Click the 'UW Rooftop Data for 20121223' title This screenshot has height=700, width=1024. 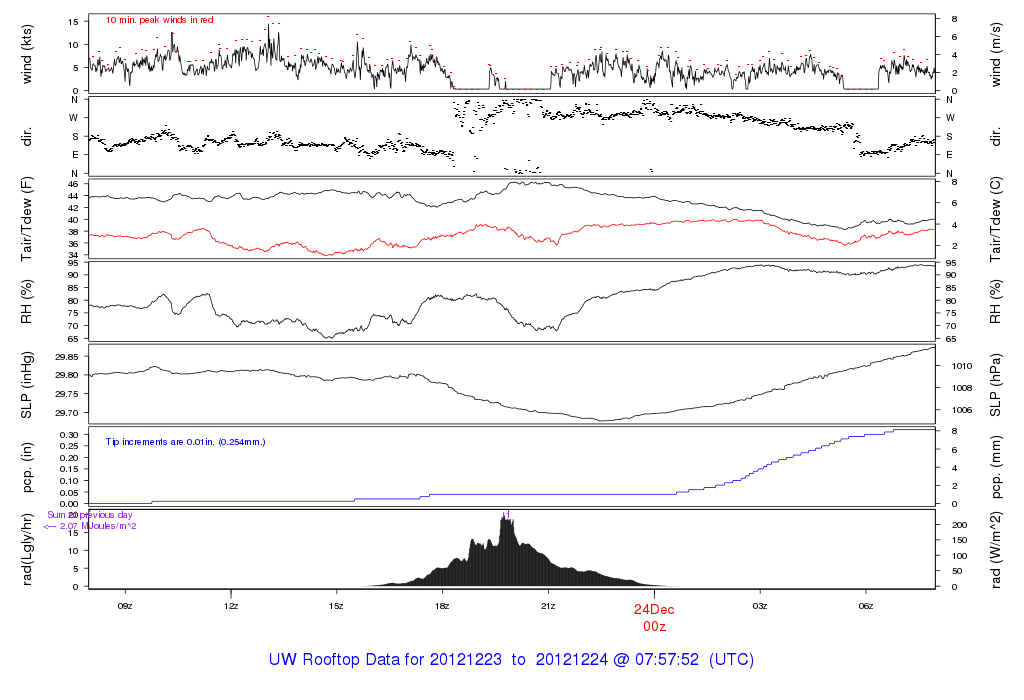pos(385,660)
